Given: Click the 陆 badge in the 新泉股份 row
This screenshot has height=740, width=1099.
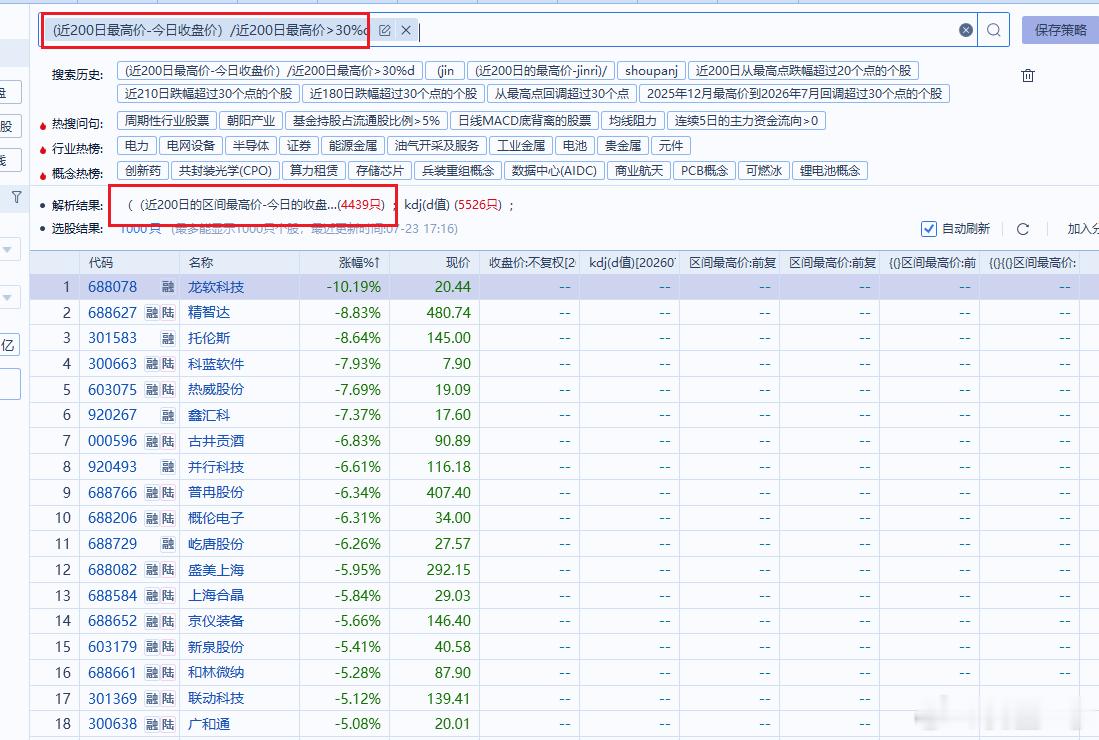Looking at the screenshot, I should click(168, 647).
